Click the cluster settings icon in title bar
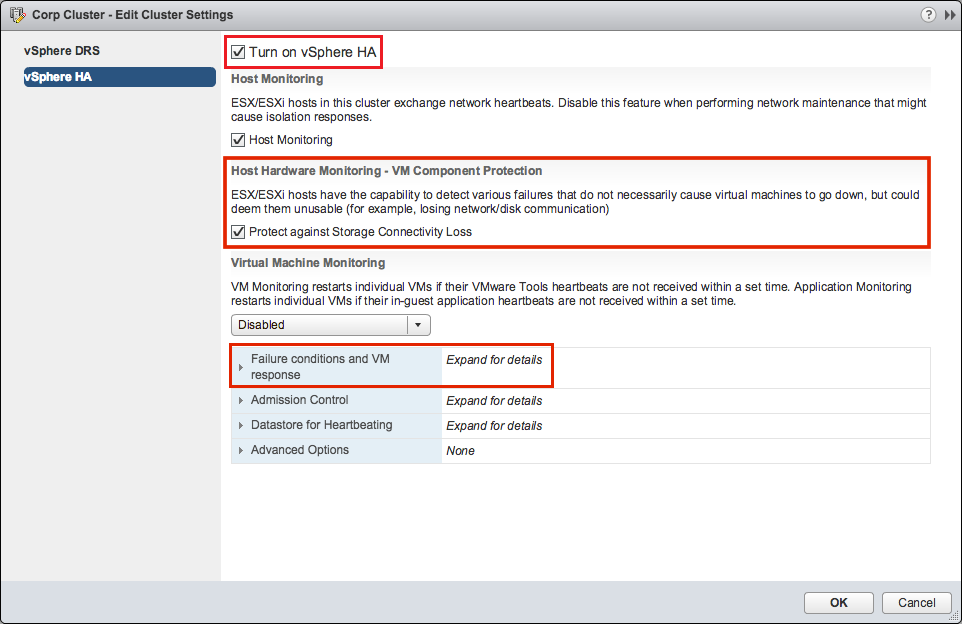Viewport: 962px width, 624px height. (x=17, y=15)
